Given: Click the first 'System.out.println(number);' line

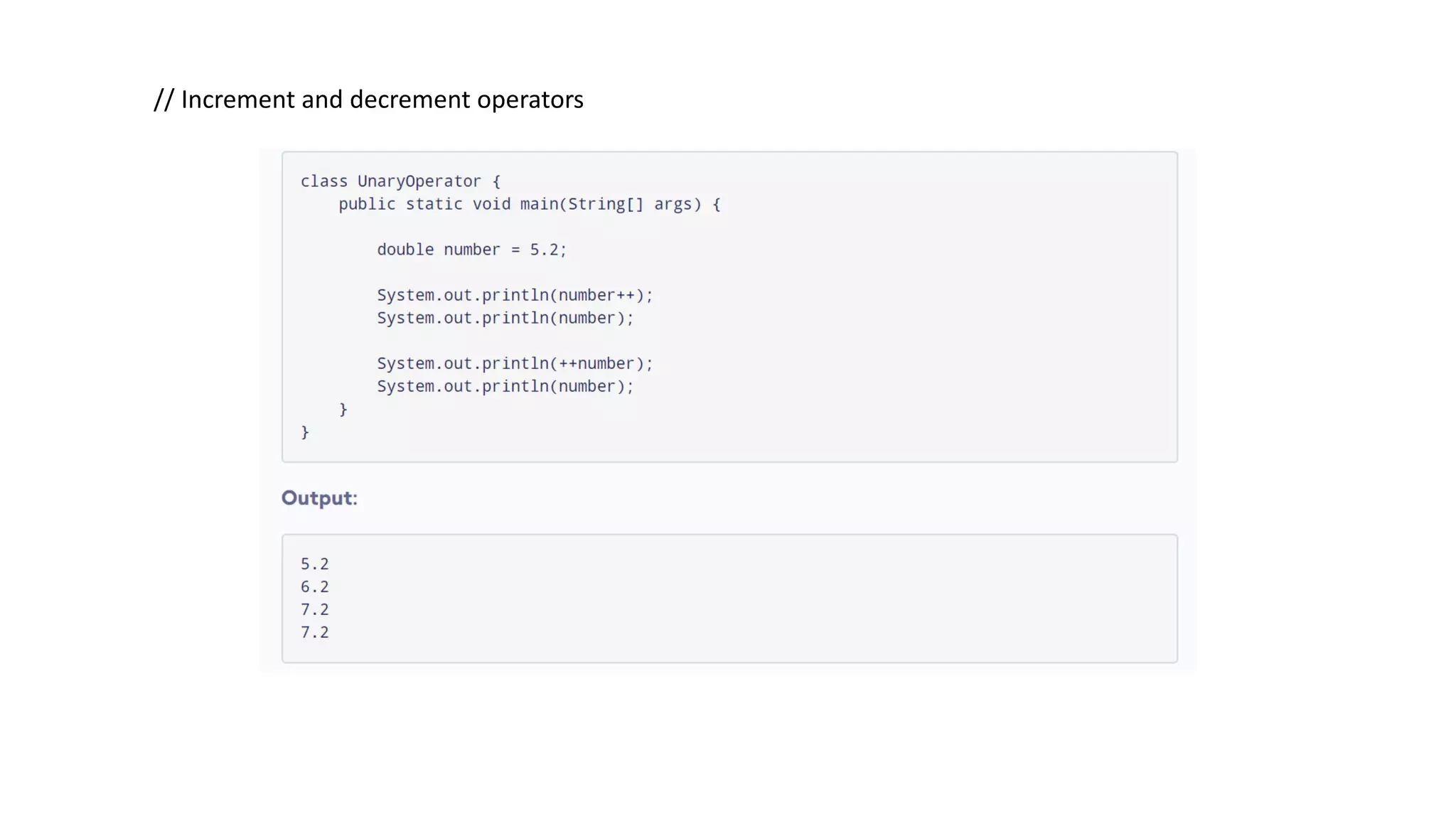Looking at the screenshot, I should [x=505, y=318].
